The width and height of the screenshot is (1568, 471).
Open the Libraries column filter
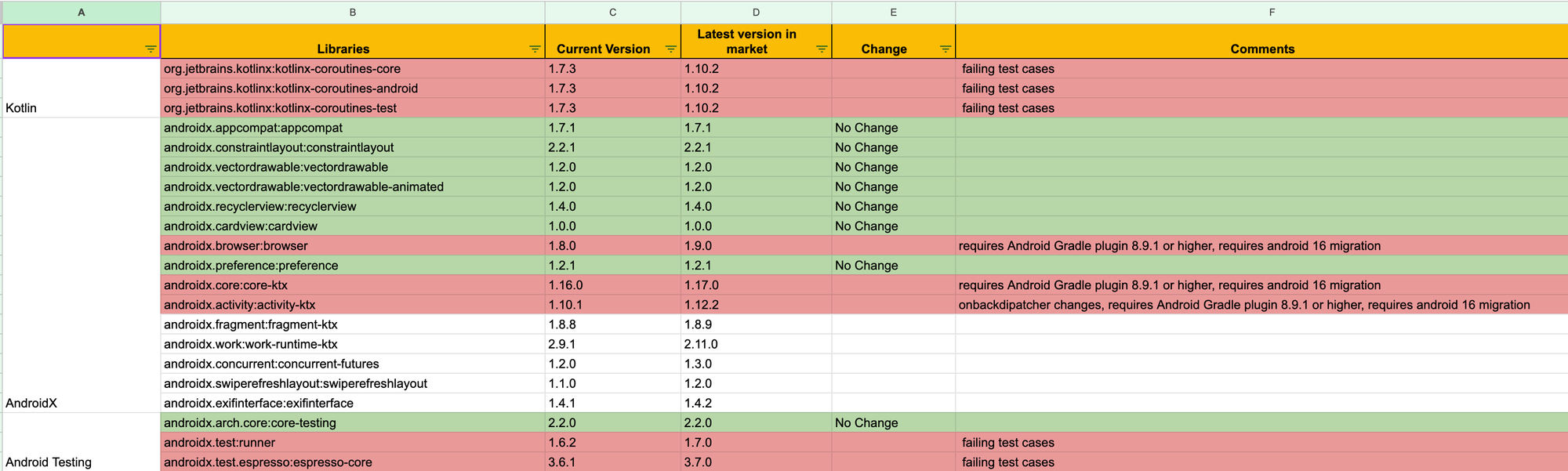(x=535, y=49)
